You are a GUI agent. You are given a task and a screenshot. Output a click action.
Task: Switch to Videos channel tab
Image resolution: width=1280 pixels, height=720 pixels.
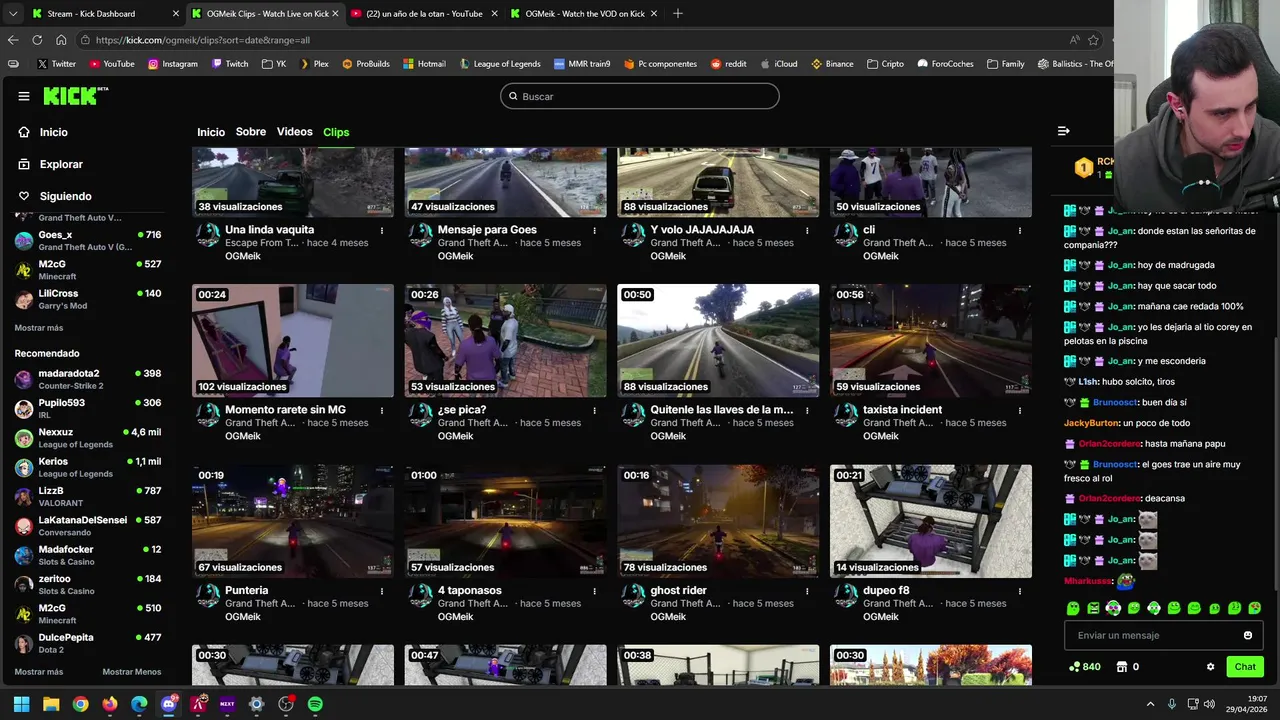(294, 132)
